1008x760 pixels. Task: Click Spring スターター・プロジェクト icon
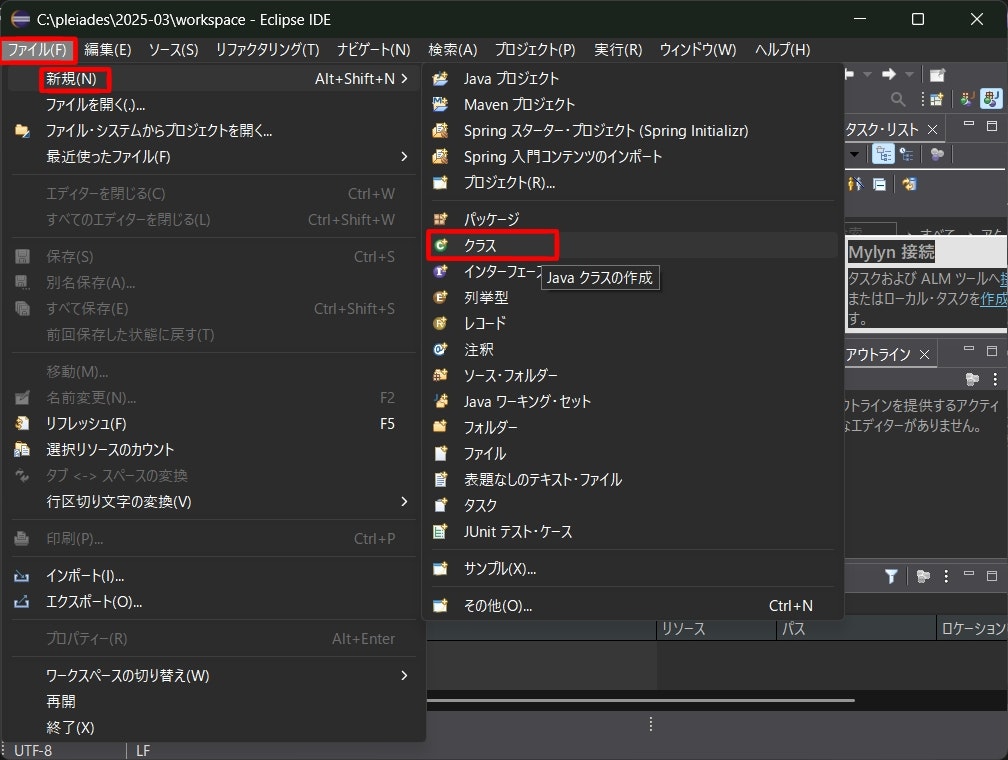point(440,131)
